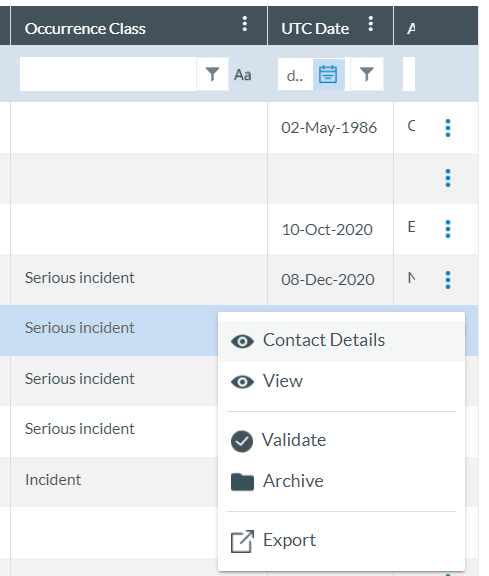The height and width of the screenshot is (576, 489).
Task: Click the Occurrence Class filter funnel icon
Action: pyautogui.click(x=212, y=74)
